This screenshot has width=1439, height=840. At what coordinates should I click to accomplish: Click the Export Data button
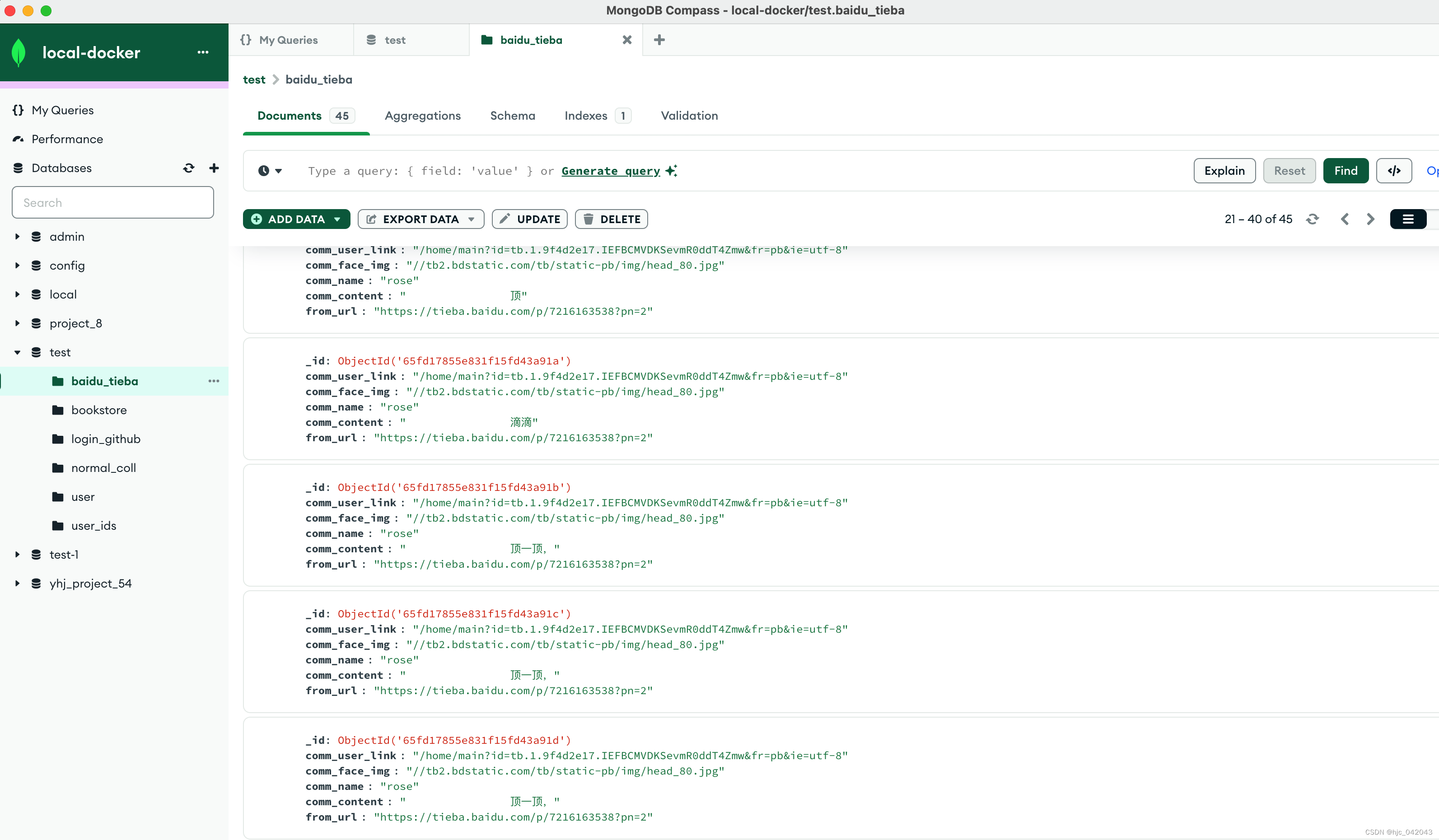click(x=419, y=219)
